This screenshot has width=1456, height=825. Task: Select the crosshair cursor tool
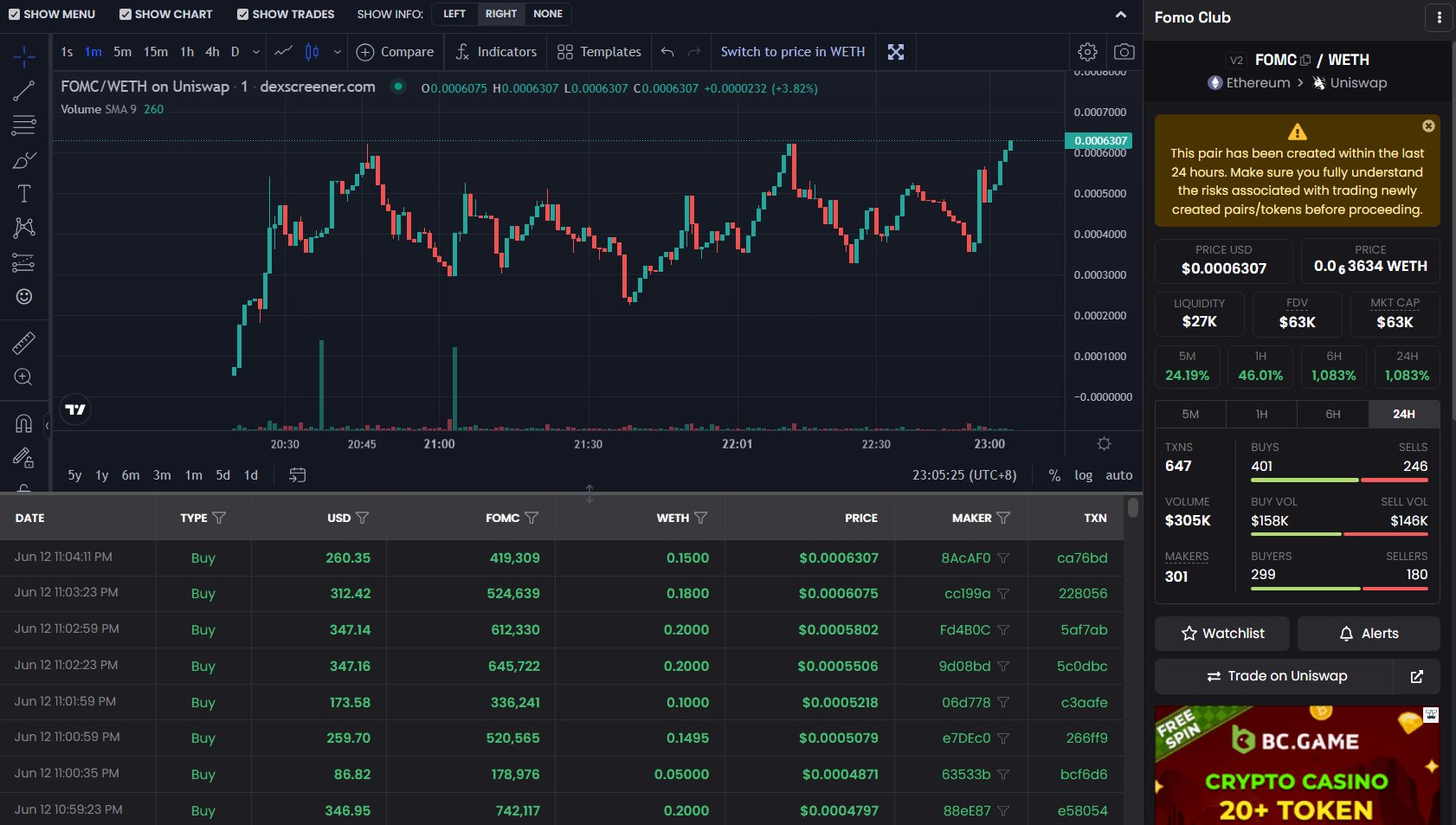point(23,55)
